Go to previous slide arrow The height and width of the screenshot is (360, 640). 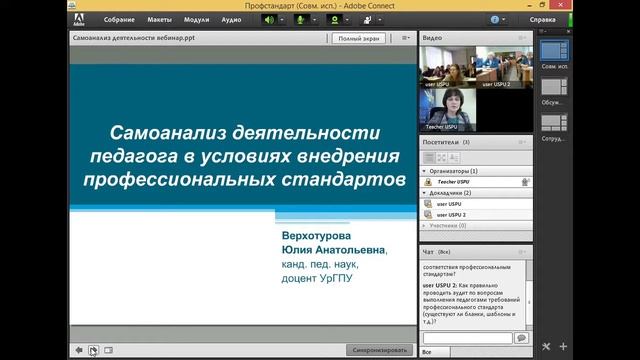tap(79, 350)
